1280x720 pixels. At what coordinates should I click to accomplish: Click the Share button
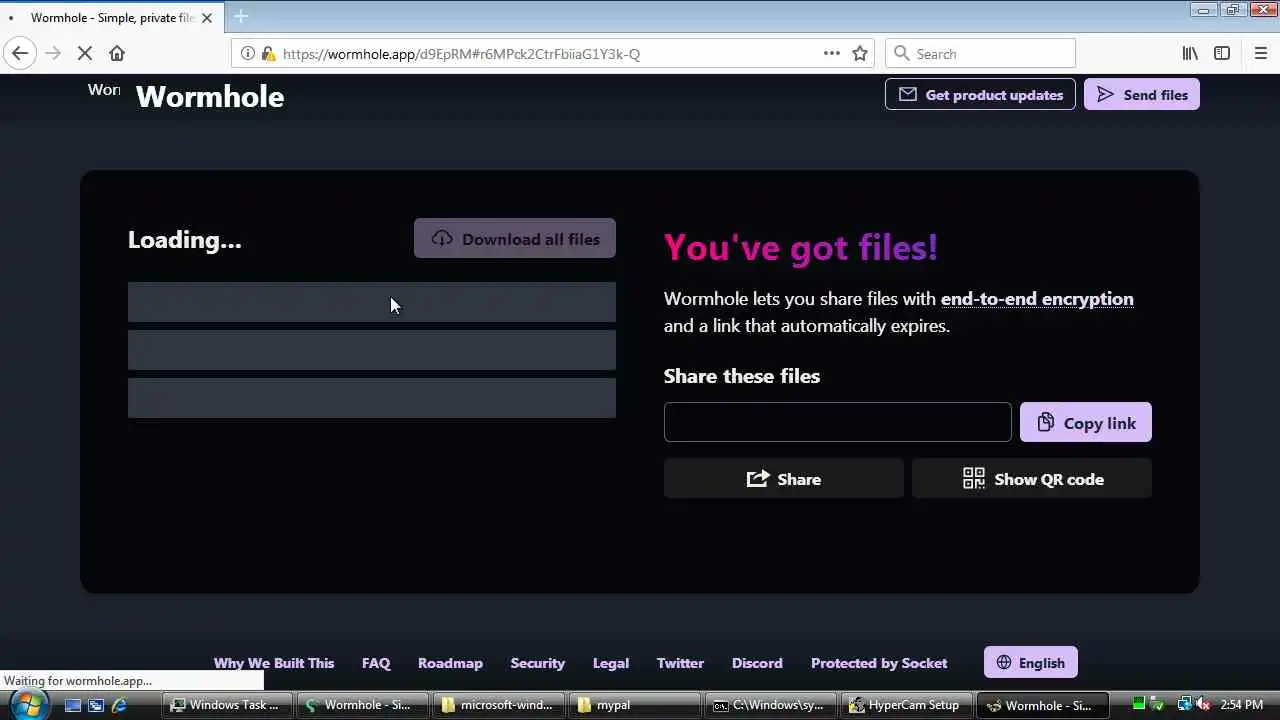(x=784, y=478)
